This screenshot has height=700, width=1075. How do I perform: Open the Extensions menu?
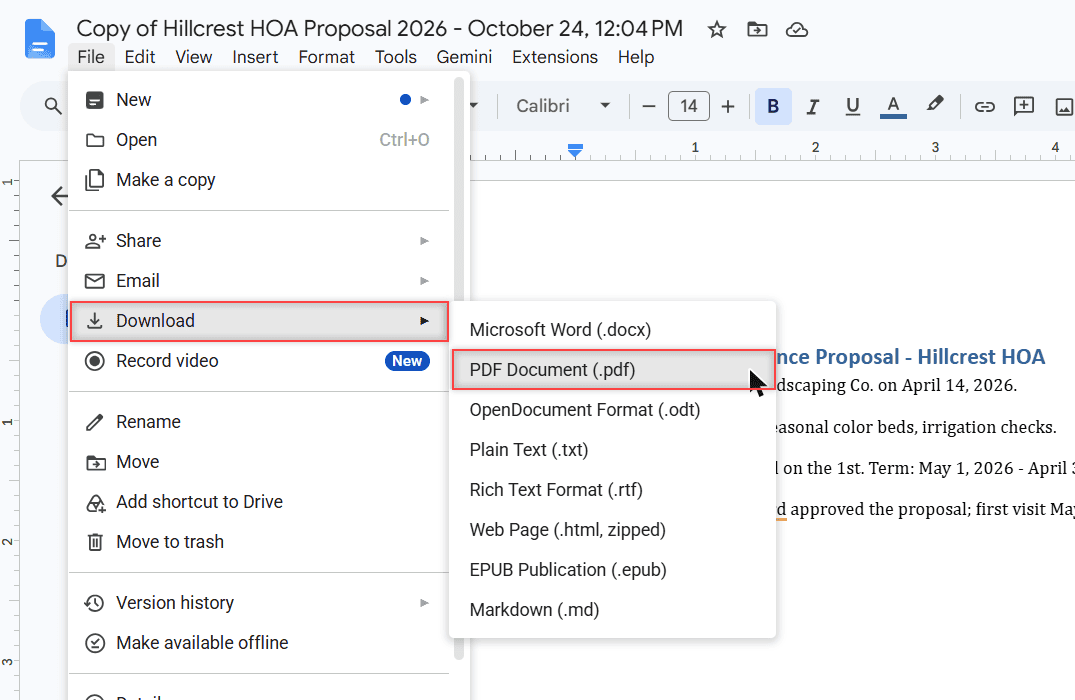click(x=555, y=57)
